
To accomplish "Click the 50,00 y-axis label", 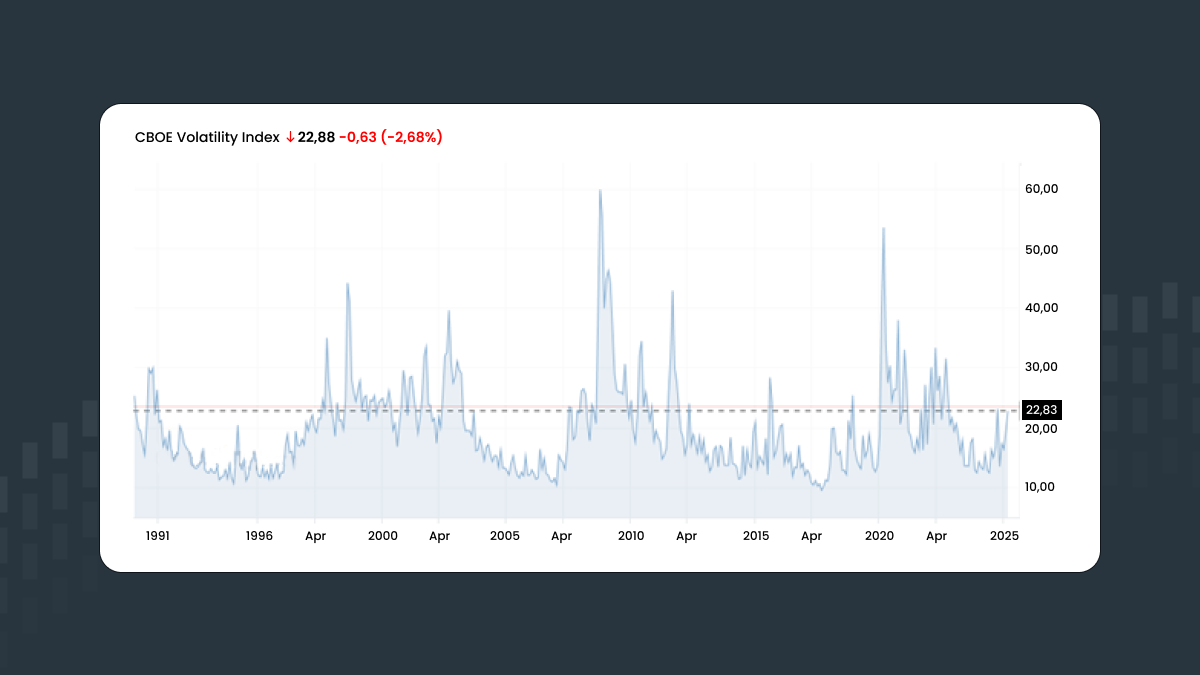I will [1042, 249].
